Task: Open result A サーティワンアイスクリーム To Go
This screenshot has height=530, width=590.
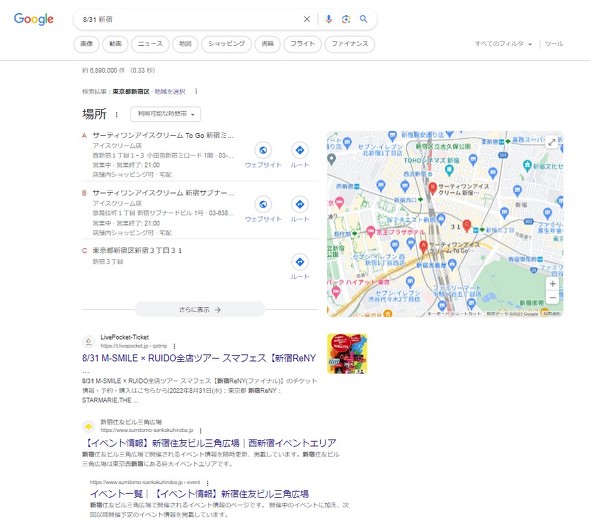Action: click(x=163, y=135)
